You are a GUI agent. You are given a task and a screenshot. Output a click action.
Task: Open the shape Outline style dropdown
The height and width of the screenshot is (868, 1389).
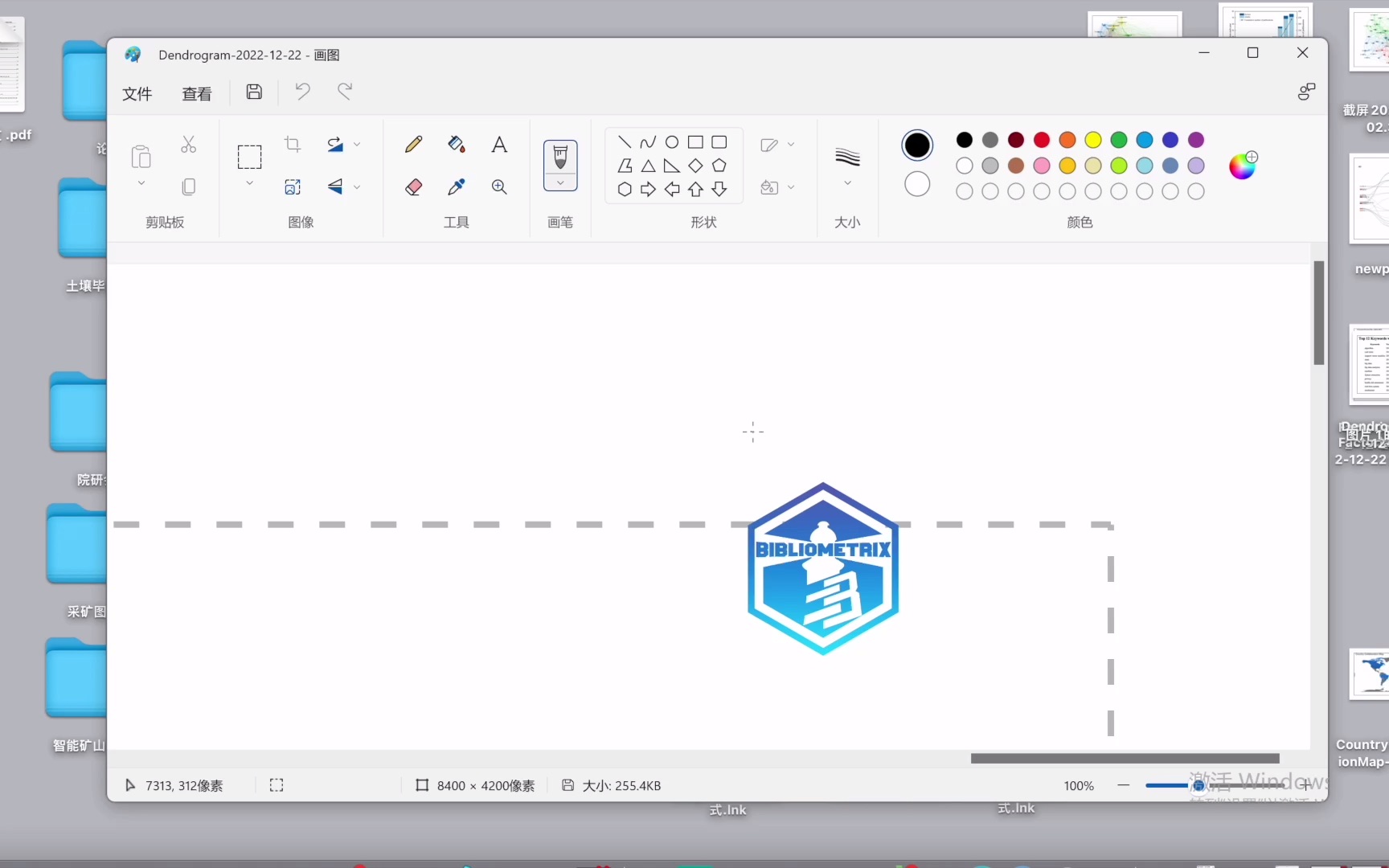click(x=777, y=145)
